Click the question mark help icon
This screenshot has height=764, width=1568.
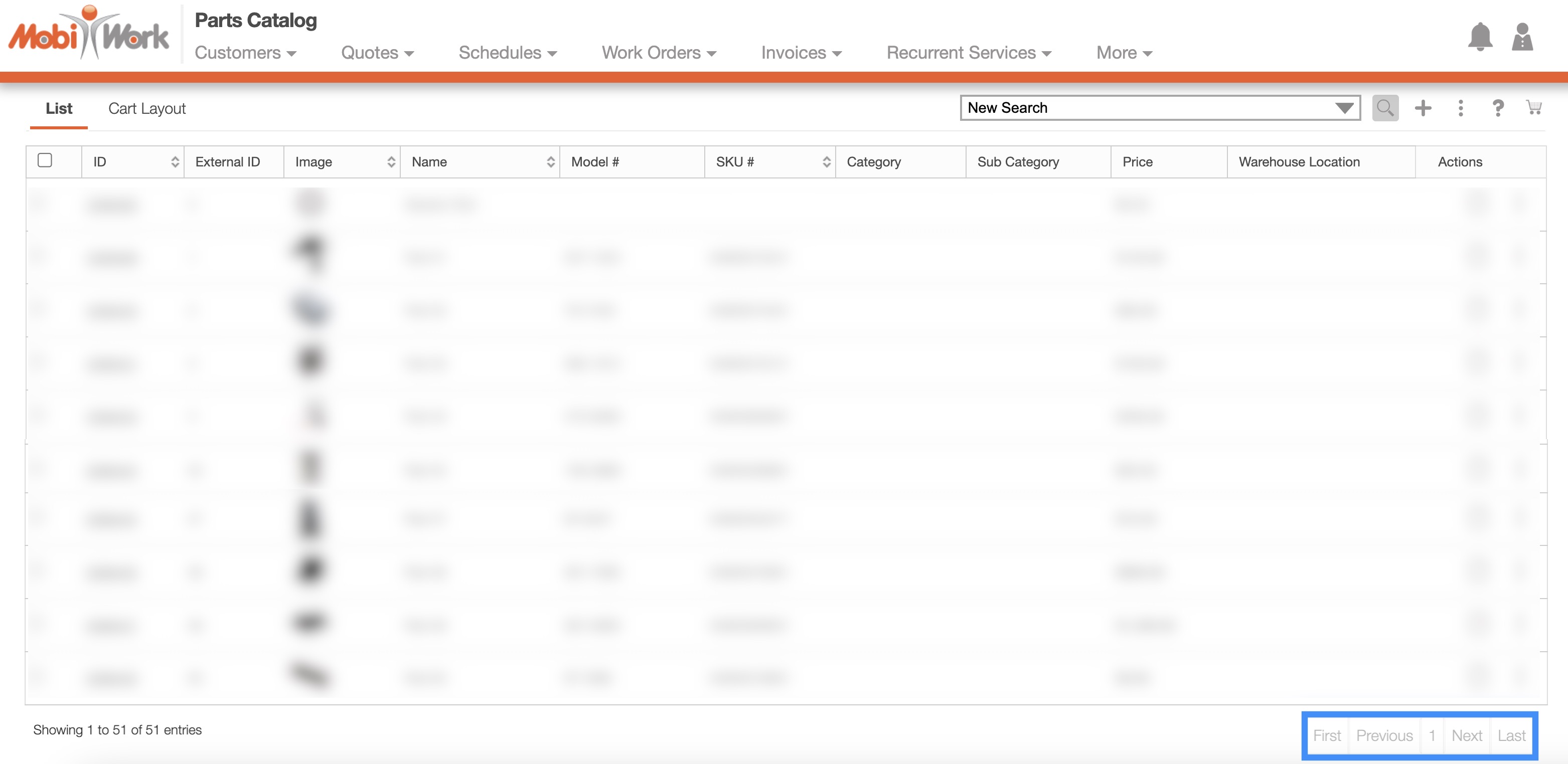pyautogui.click(x=1497, y=108)
